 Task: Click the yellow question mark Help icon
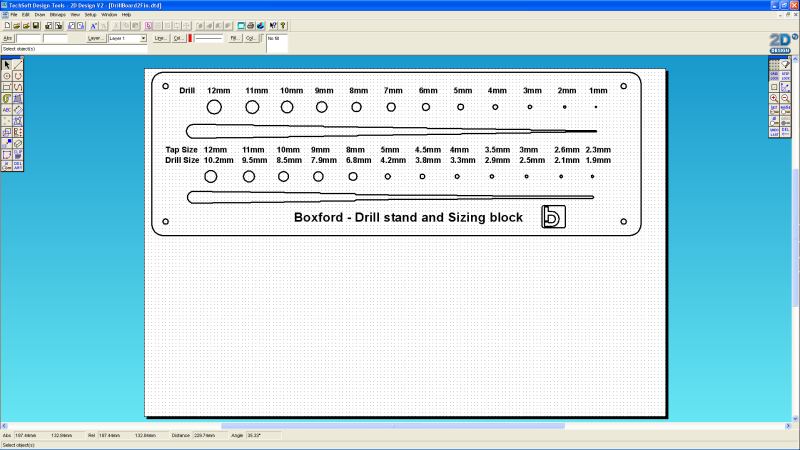click(283, 26)
